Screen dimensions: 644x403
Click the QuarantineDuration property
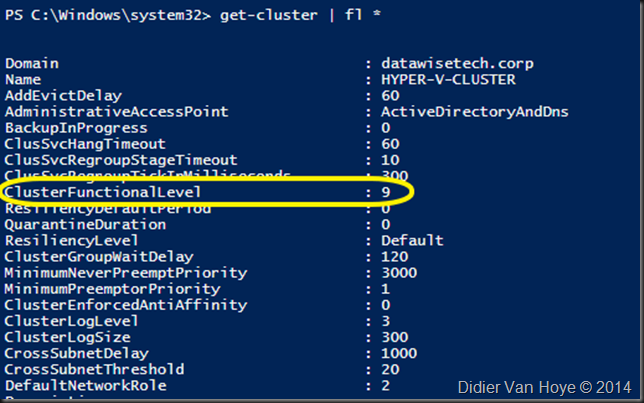coord(85,225)
